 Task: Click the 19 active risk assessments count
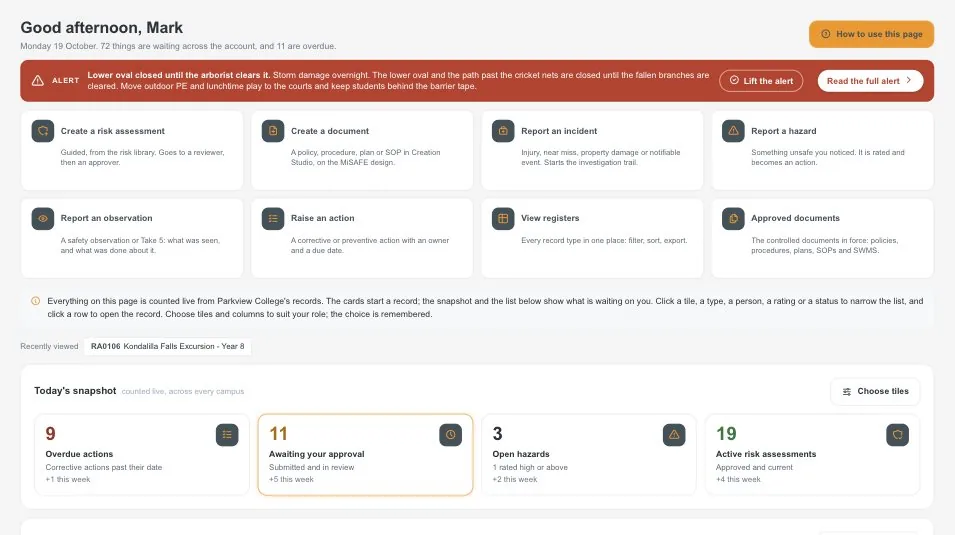[726, 434]
